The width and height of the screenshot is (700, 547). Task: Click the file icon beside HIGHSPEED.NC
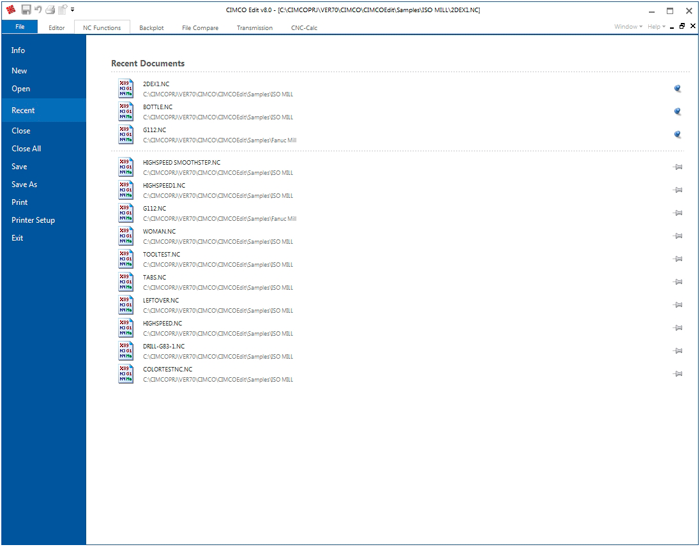click(126, 328)
